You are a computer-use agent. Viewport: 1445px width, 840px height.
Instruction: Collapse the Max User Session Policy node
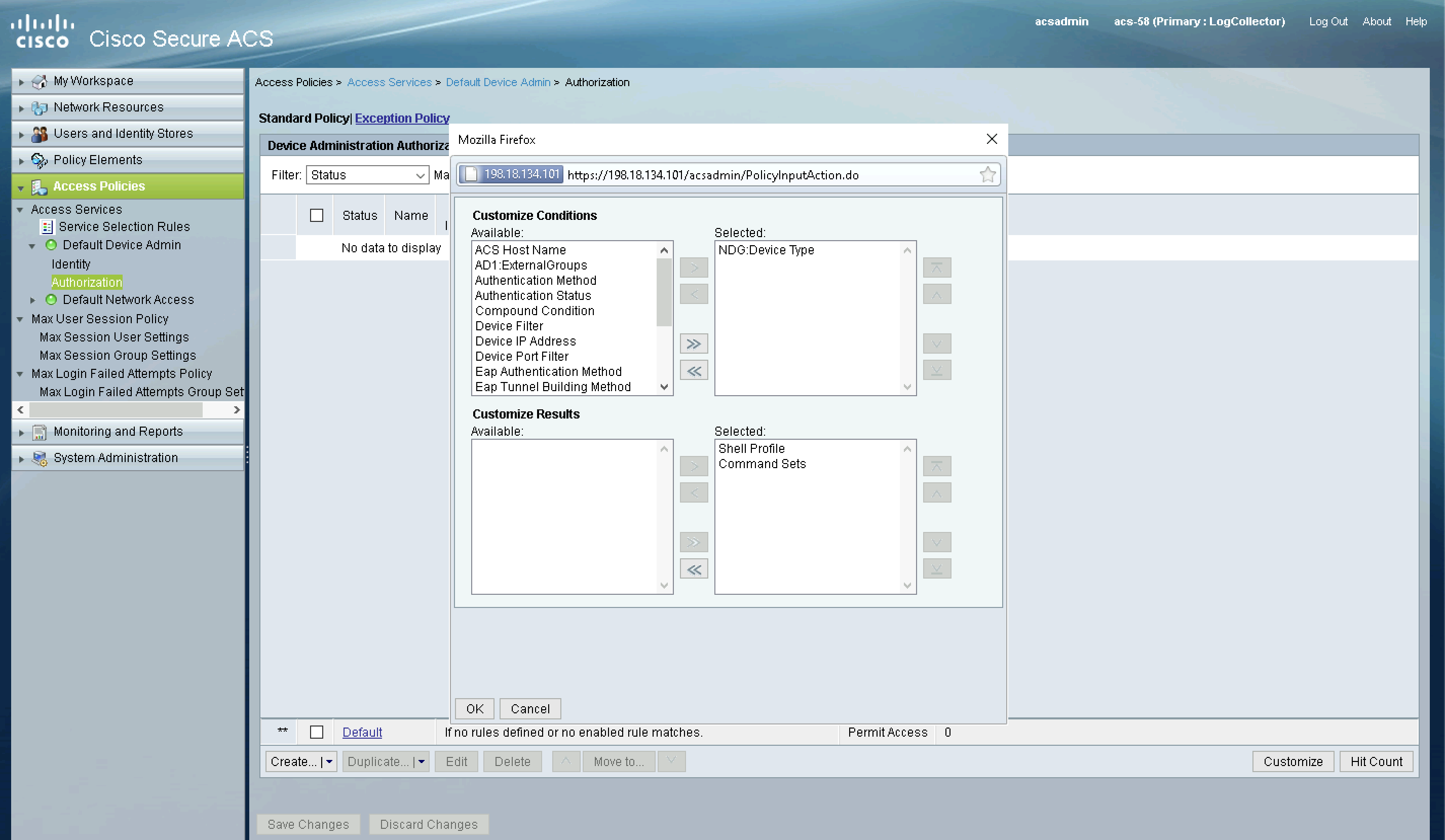click(20, 319)
